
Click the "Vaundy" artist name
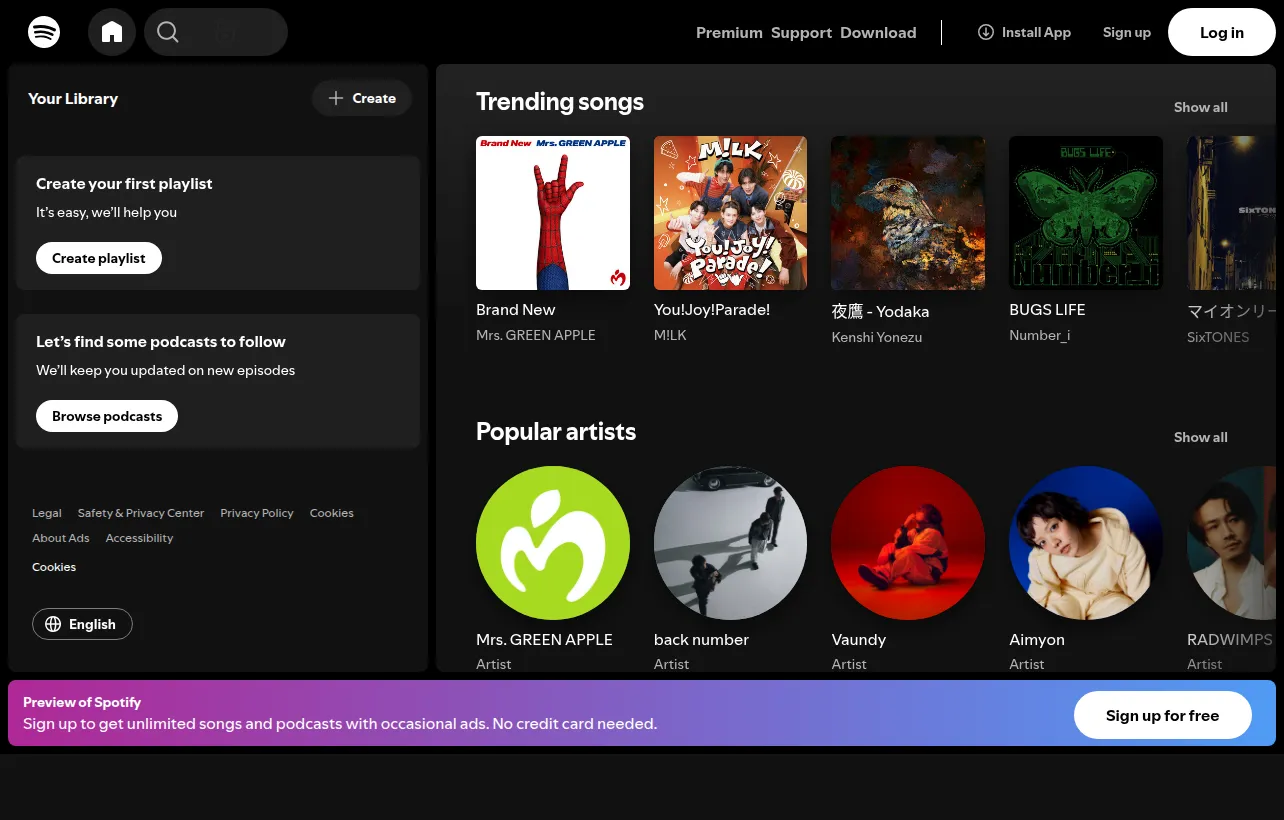(859, 640)
